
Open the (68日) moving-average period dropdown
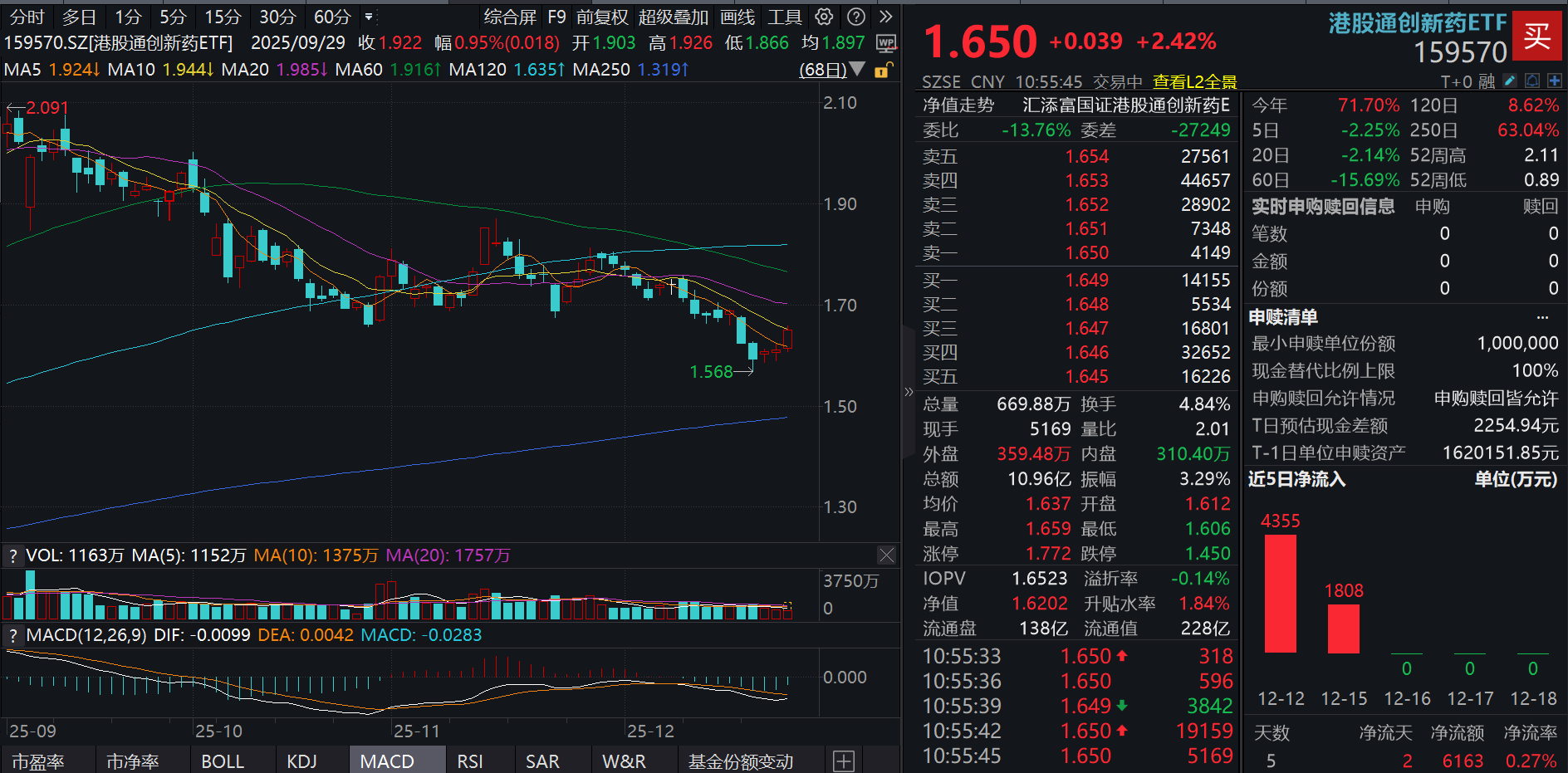(x=833, y=70)
